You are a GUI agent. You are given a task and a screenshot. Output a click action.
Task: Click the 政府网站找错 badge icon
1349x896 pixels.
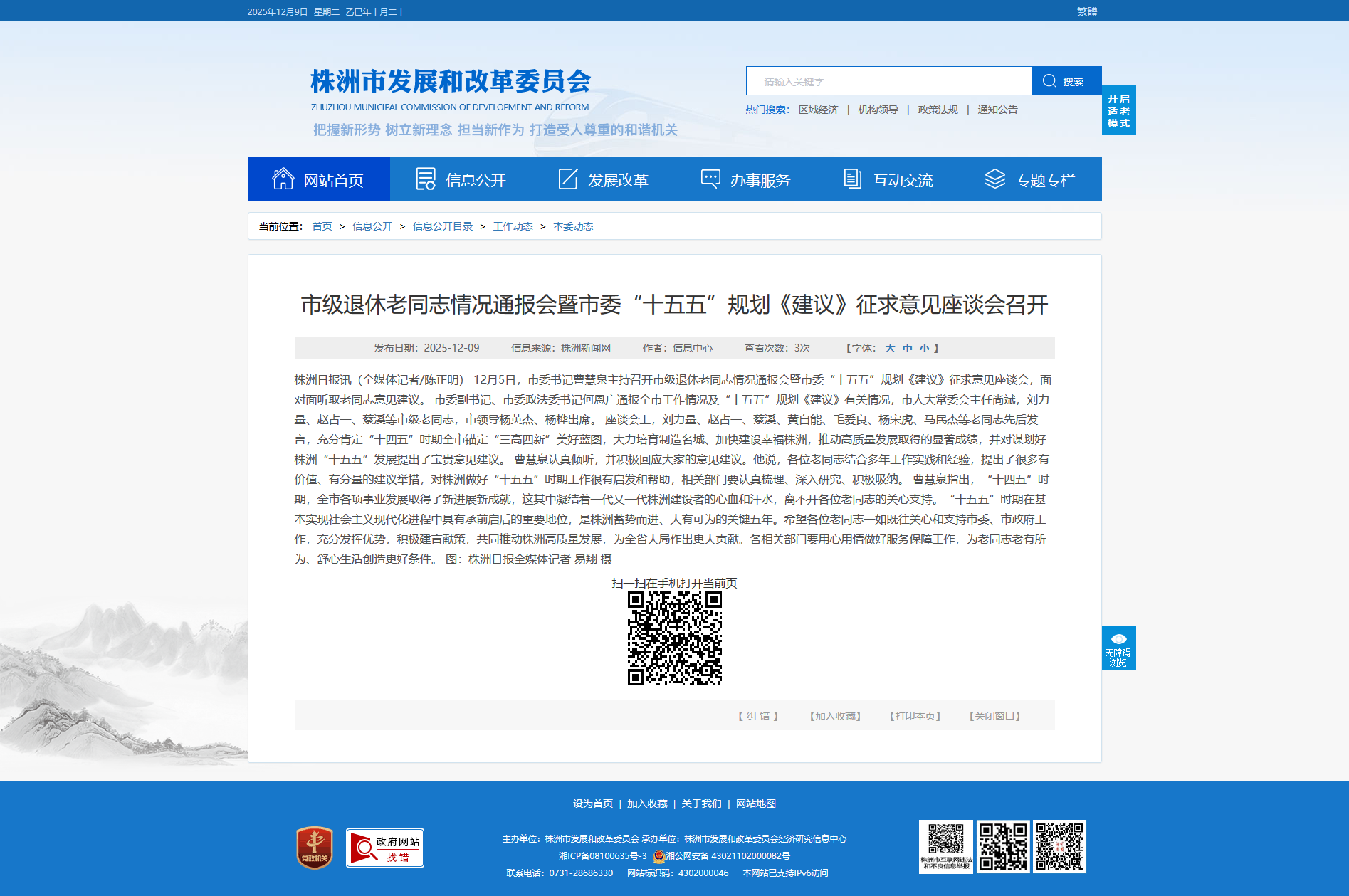385,848
